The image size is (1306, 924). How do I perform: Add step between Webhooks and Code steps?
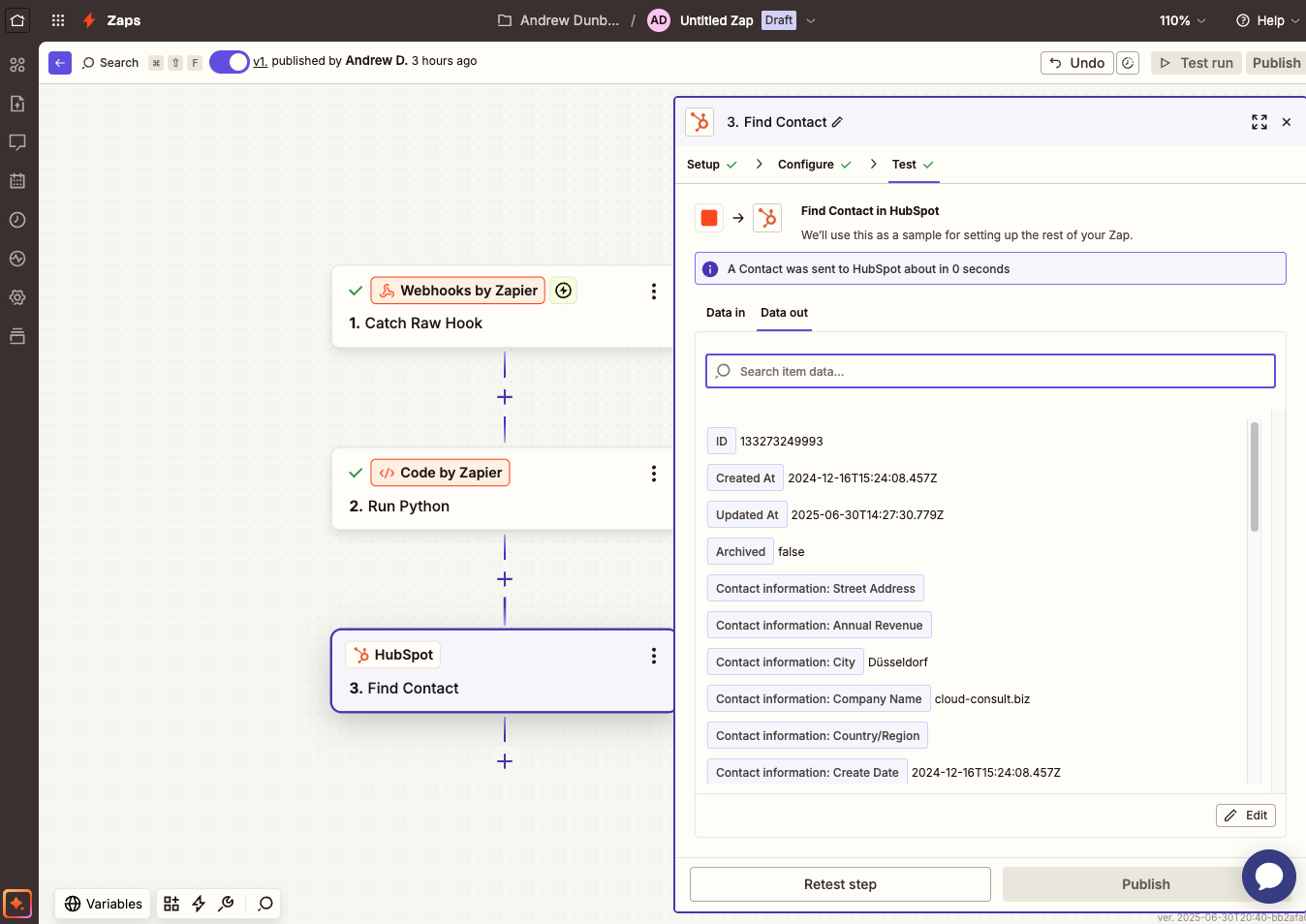(505, 397)
